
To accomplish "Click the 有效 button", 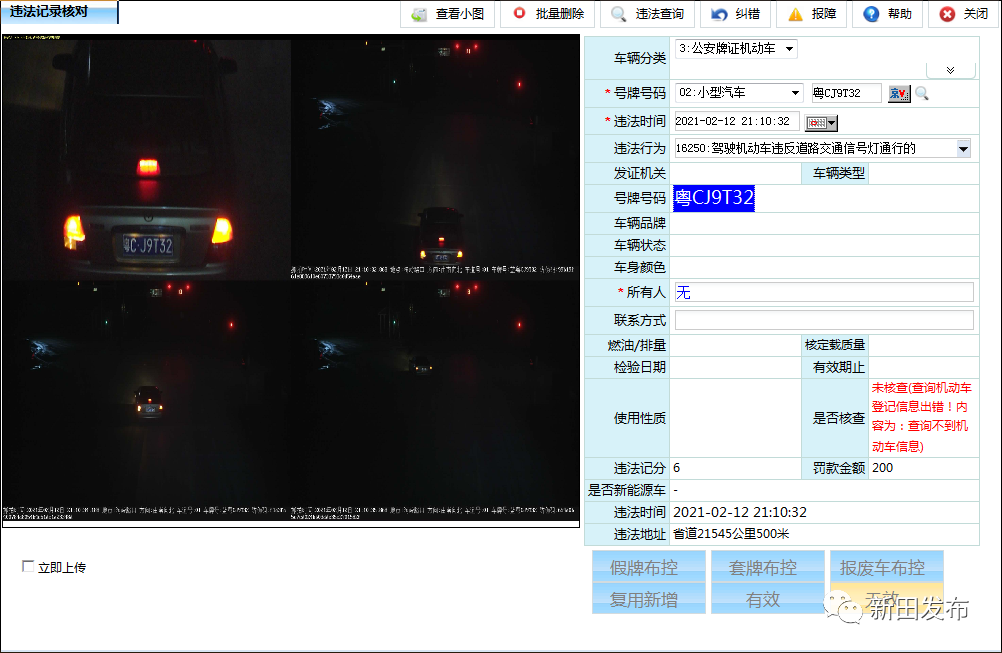I will [x=767, y=599].
